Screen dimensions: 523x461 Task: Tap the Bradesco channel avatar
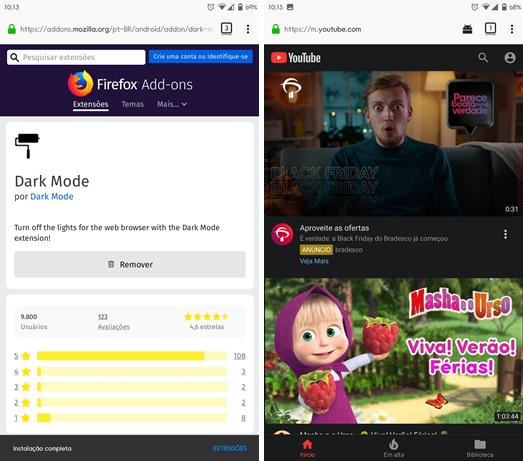click(282, 234)
